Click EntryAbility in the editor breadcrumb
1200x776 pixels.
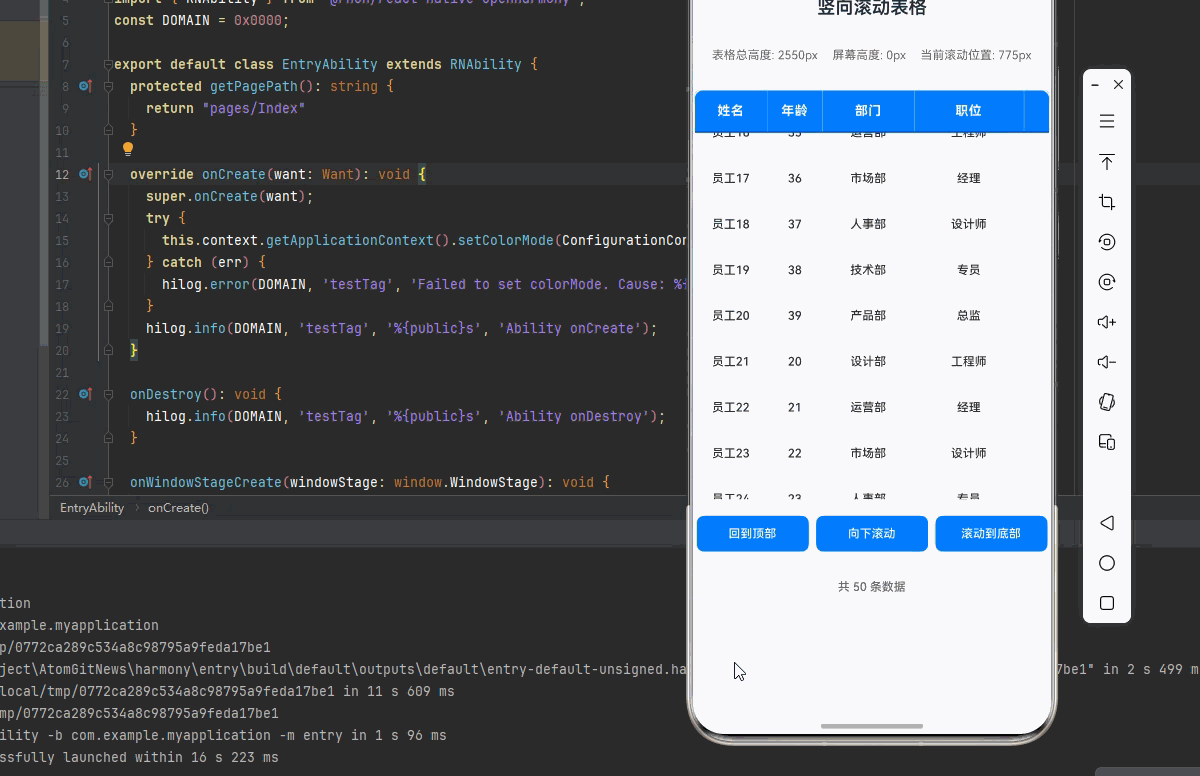click(x=92, y=508)
